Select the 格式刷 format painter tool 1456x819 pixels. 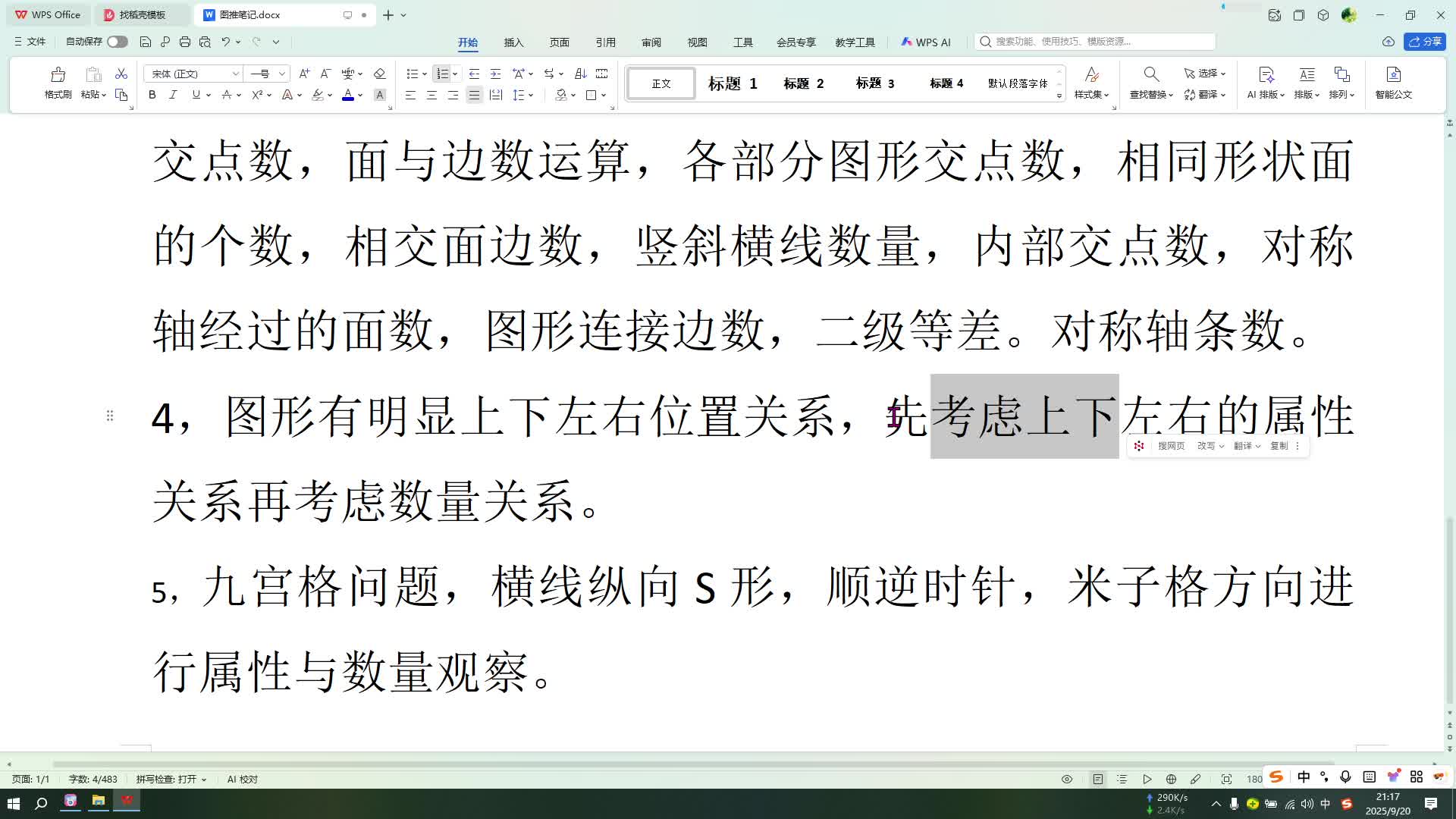click(x=57, y=82)
